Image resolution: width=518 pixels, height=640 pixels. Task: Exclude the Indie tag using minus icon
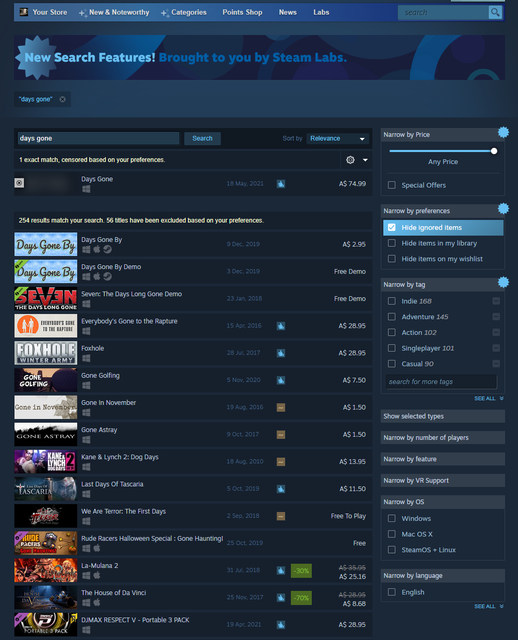point(496,301)
